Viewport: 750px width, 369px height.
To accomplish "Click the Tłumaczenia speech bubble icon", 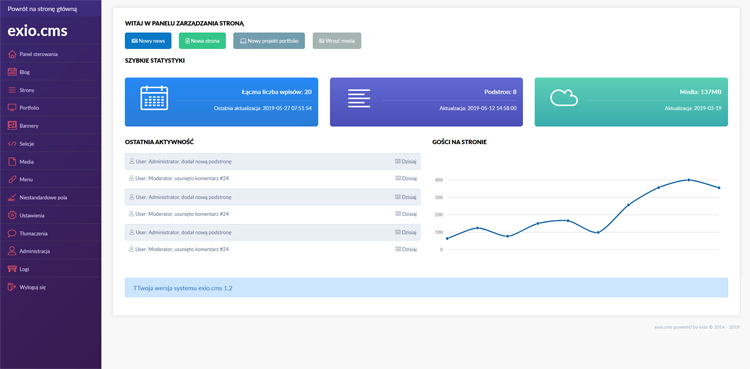I will click(12, 234).
